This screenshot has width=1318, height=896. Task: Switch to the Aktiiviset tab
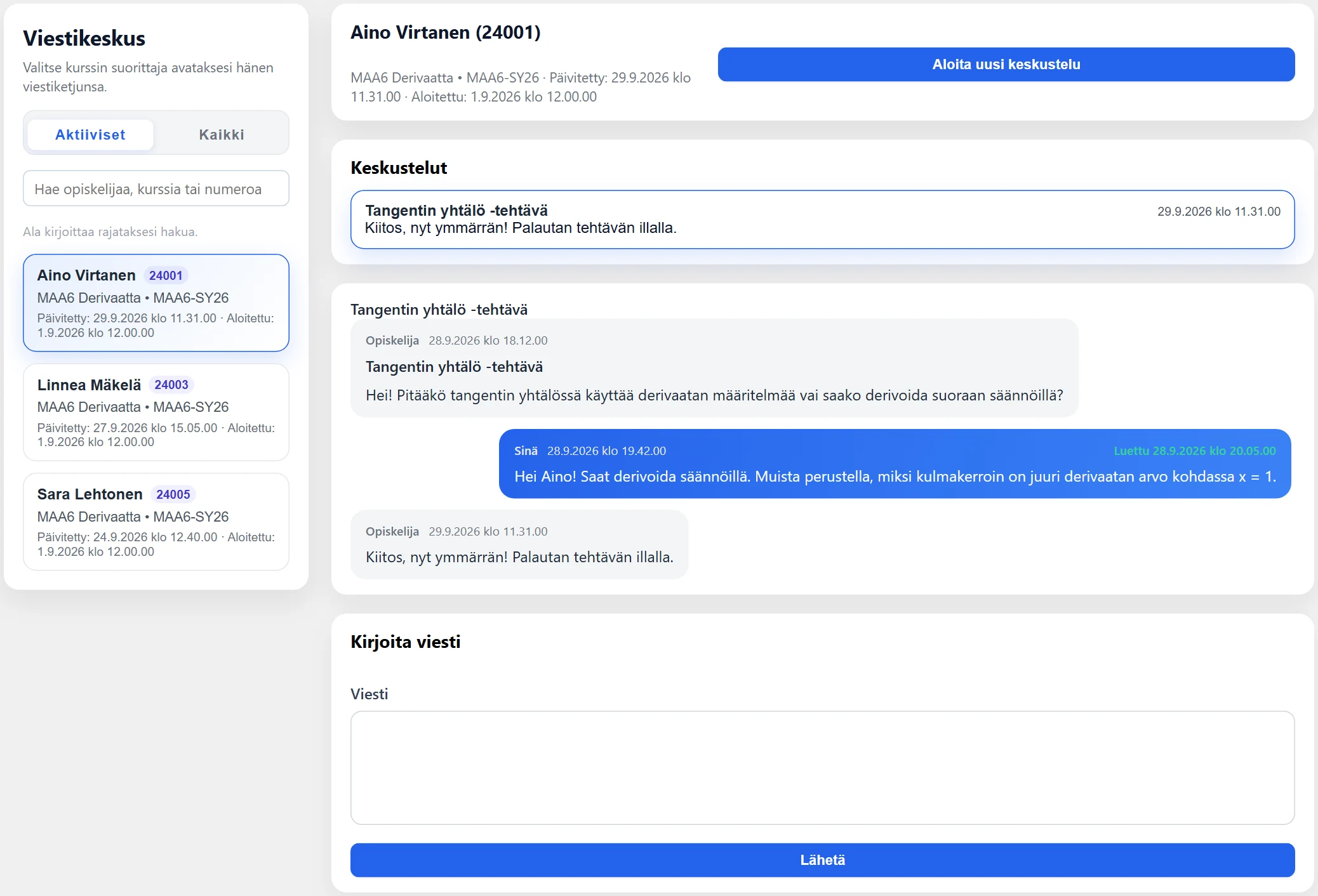tap(90, 135)
